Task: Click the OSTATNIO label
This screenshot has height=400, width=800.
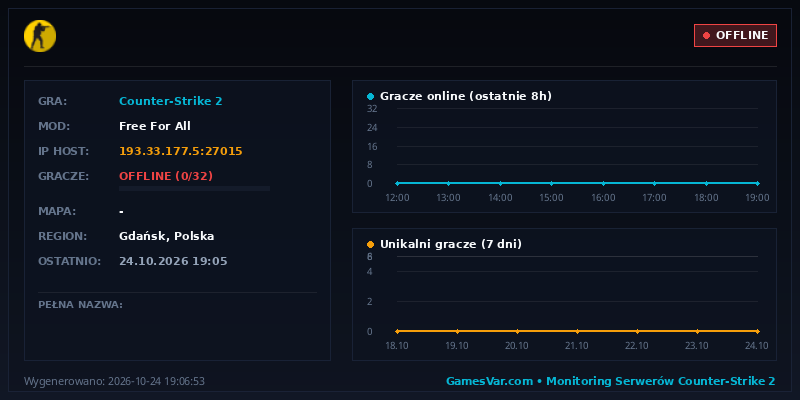Action: 70,261
